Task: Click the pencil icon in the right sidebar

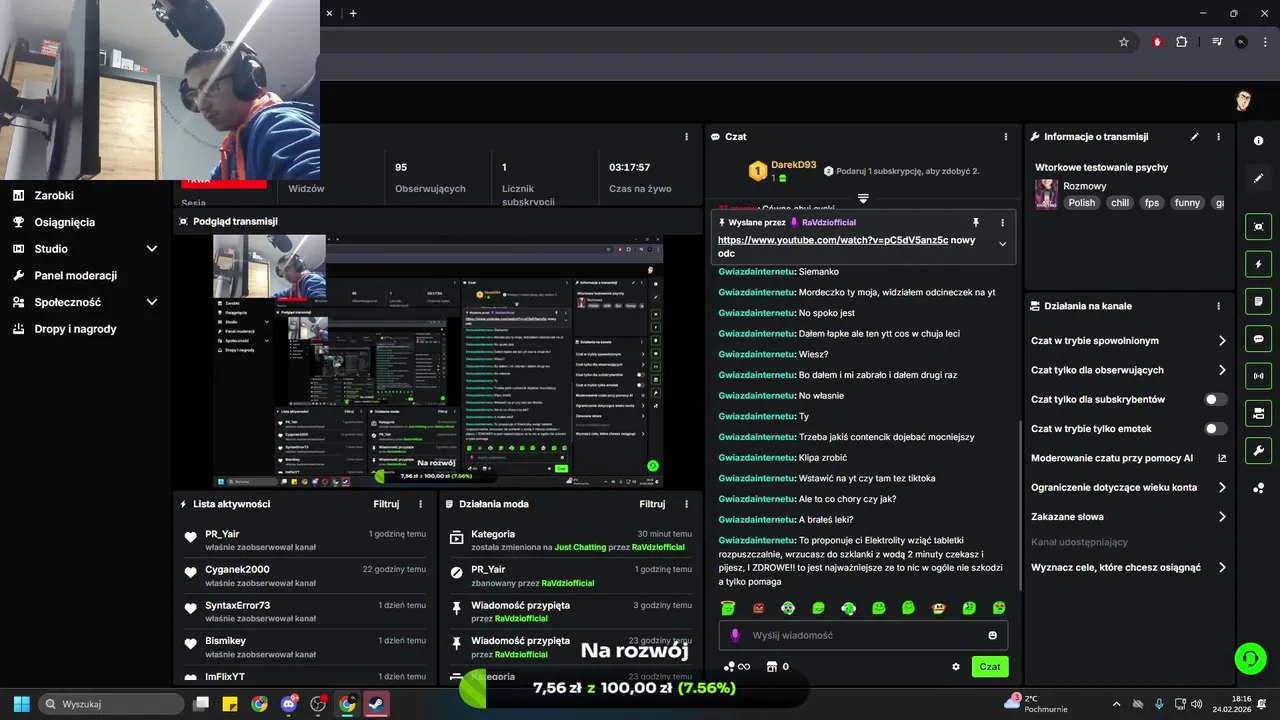Action: coord(1258,178)
